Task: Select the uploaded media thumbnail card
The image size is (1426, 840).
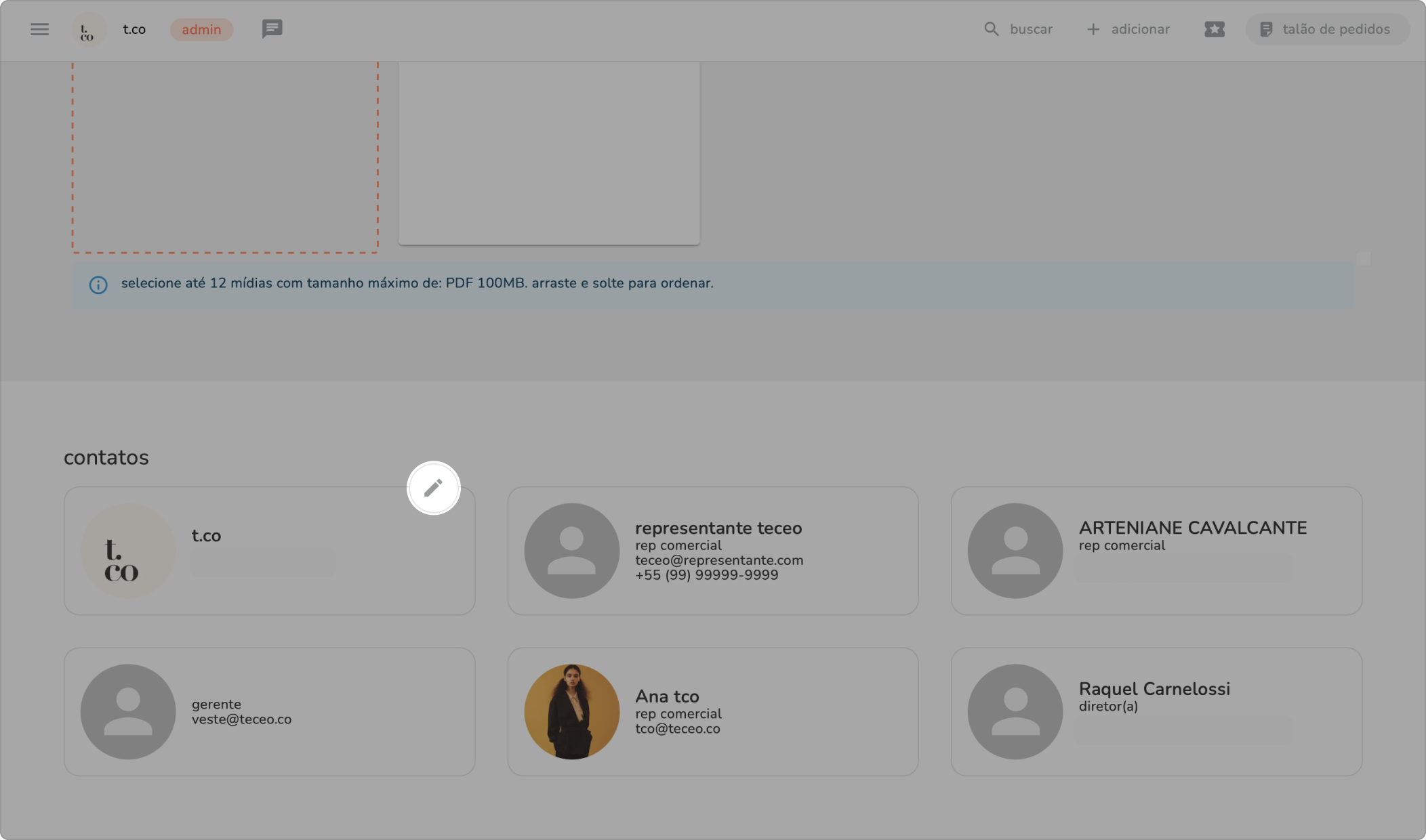Action: pos(548,152)
